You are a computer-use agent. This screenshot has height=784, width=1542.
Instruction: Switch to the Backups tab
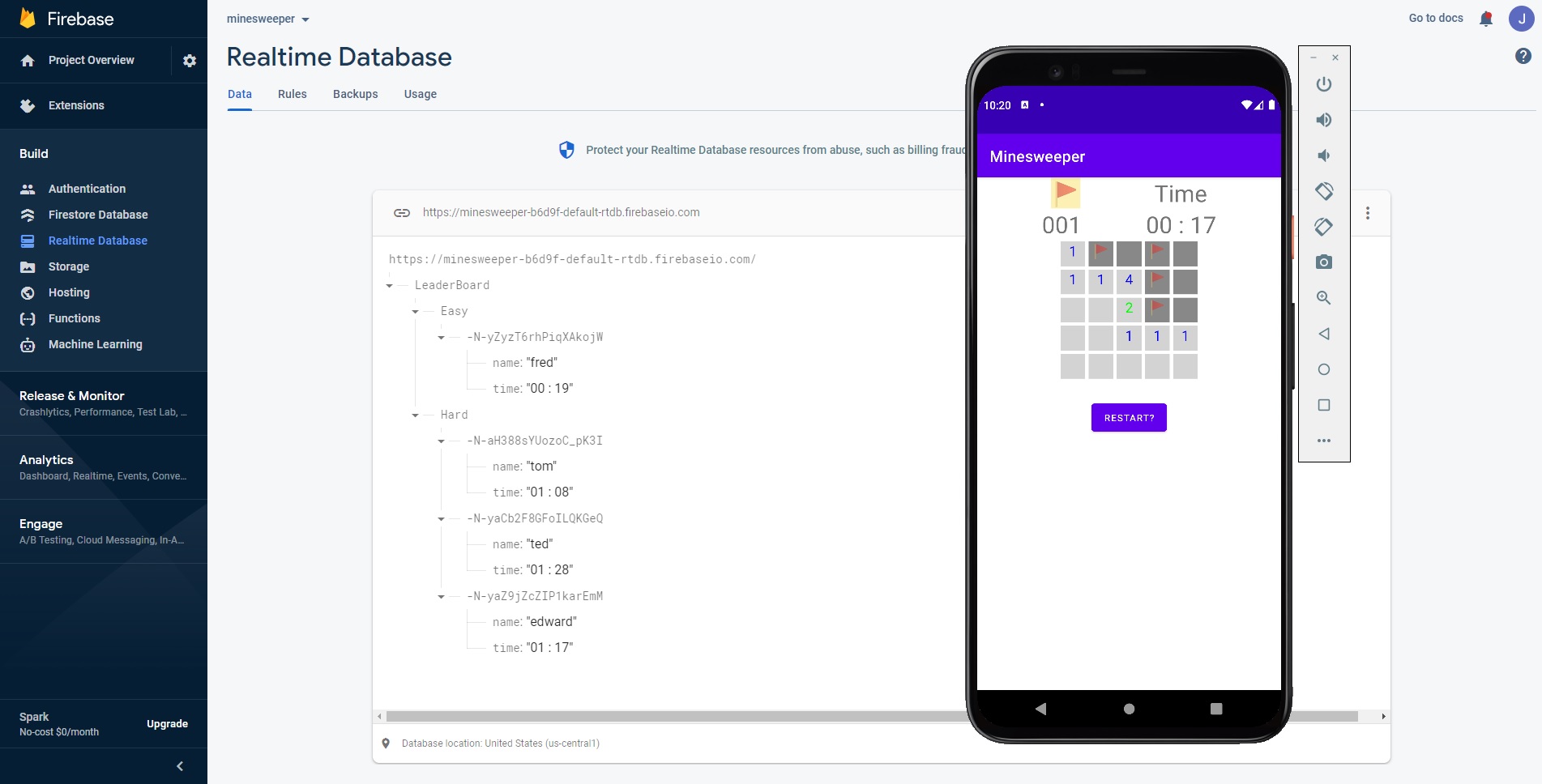tap(356, 94)
